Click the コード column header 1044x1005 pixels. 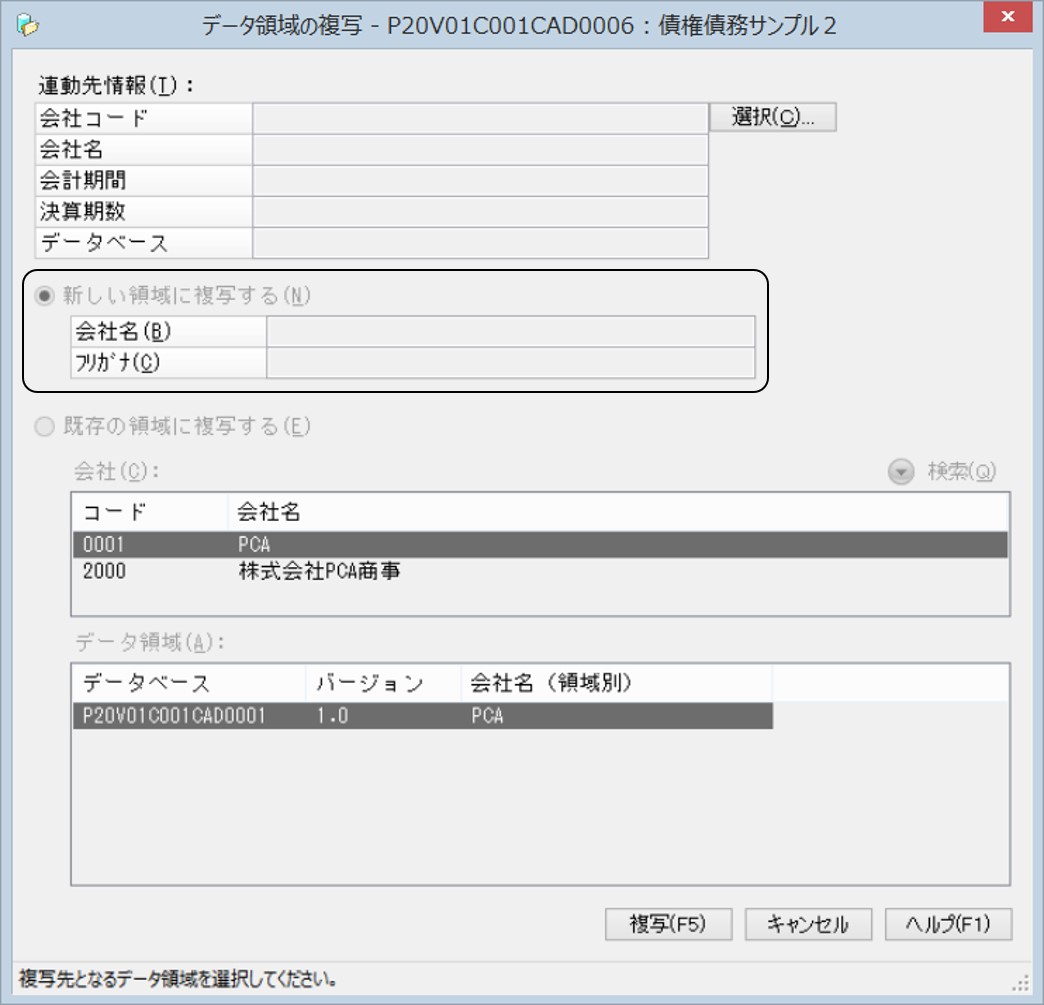click(x=149, y=513)
